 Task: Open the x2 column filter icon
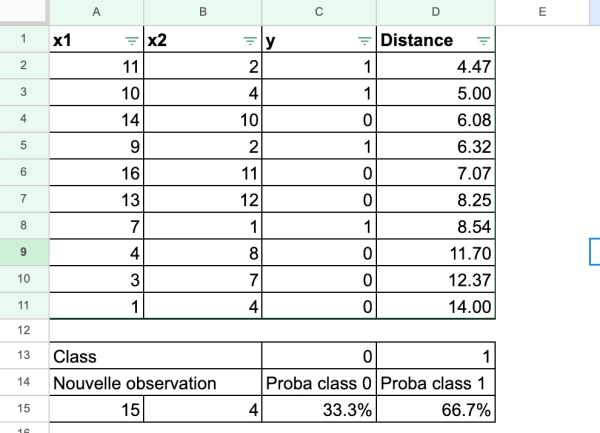pos(250,41)
